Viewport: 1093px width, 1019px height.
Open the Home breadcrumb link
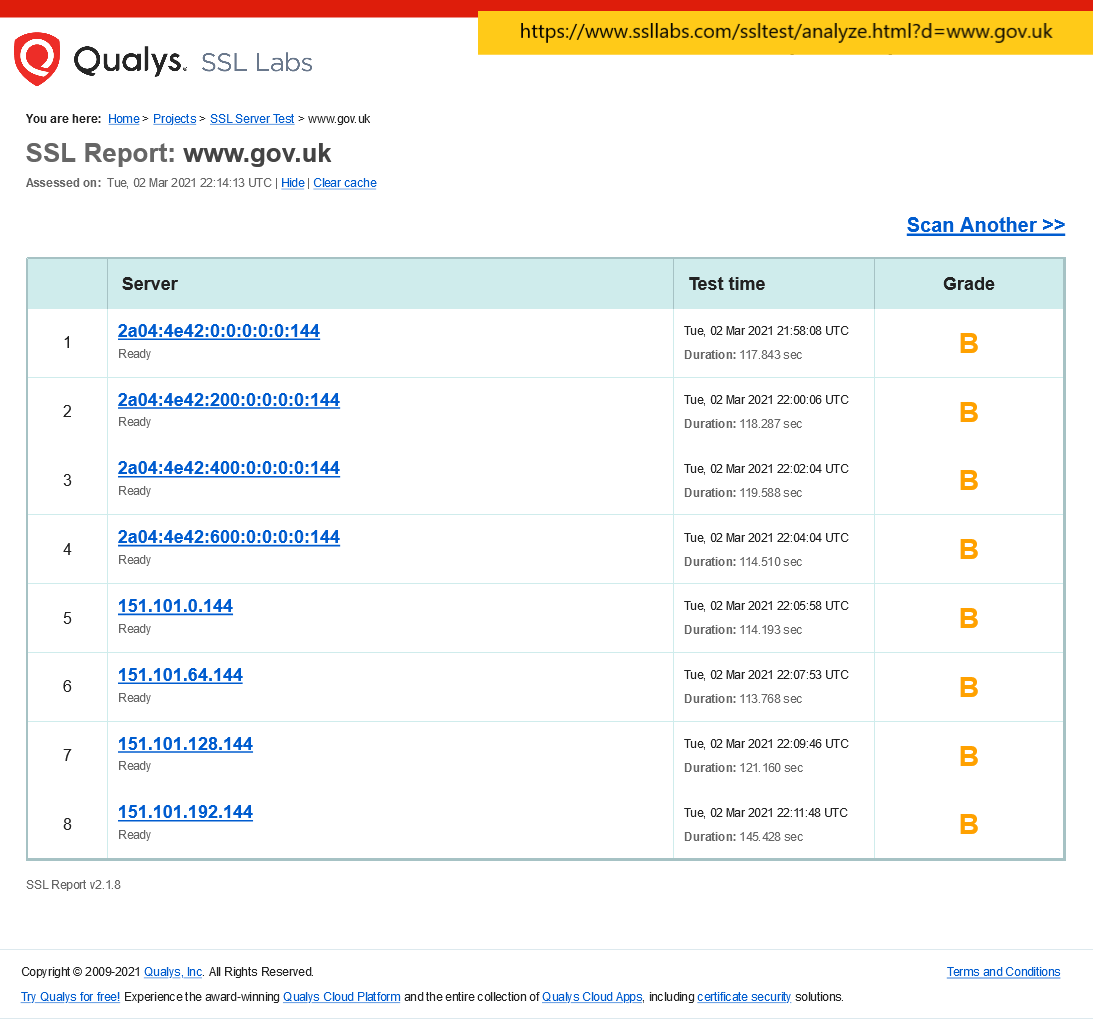[123, 118]
